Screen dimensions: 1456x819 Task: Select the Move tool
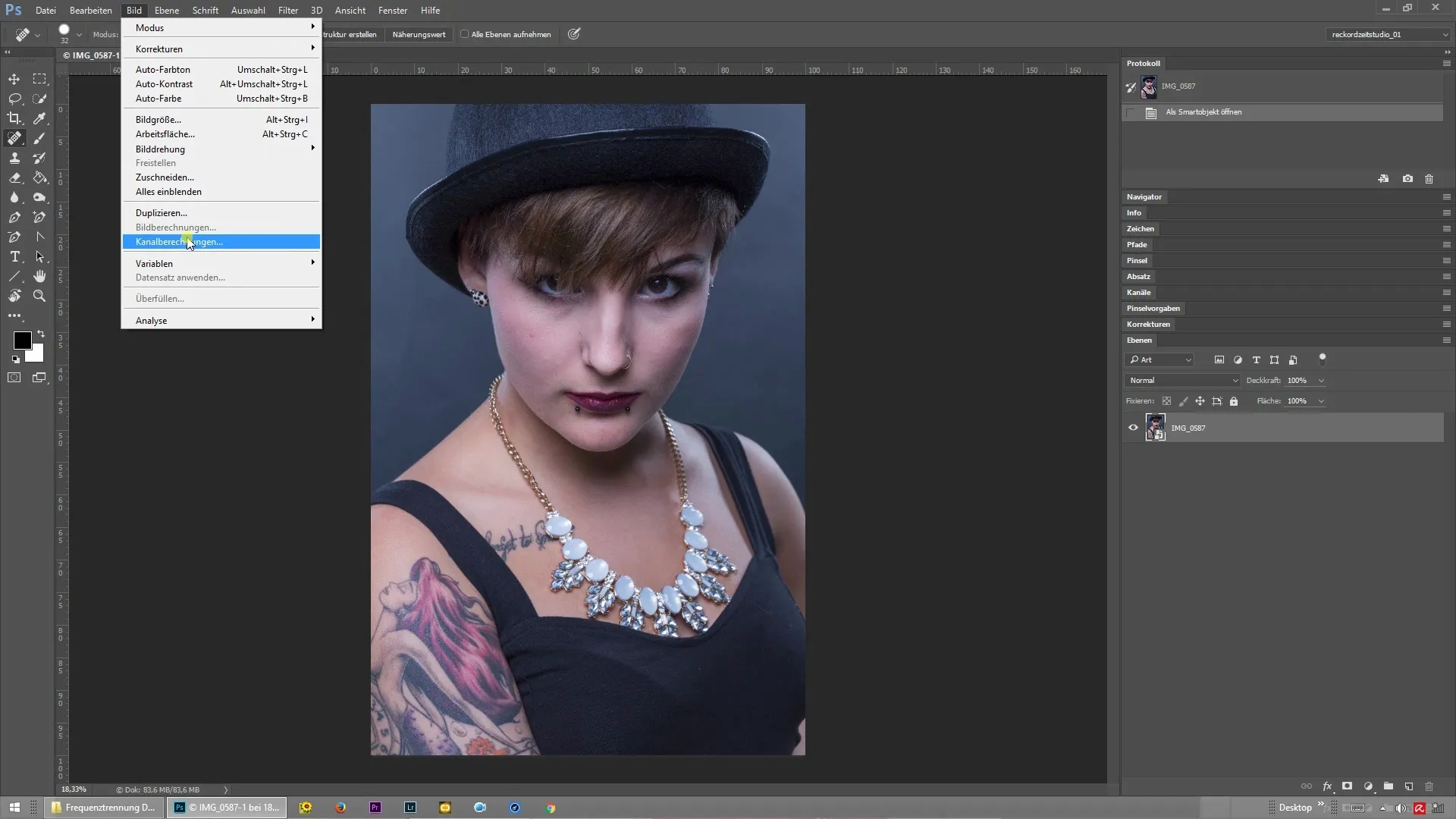[x=14, y=79]
